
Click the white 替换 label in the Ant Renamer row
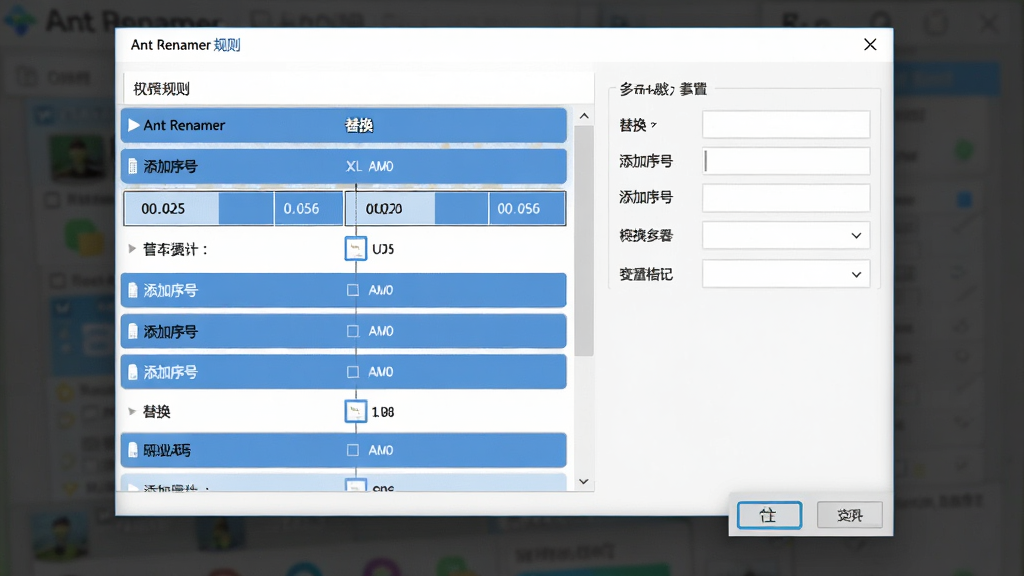[359, 125]
